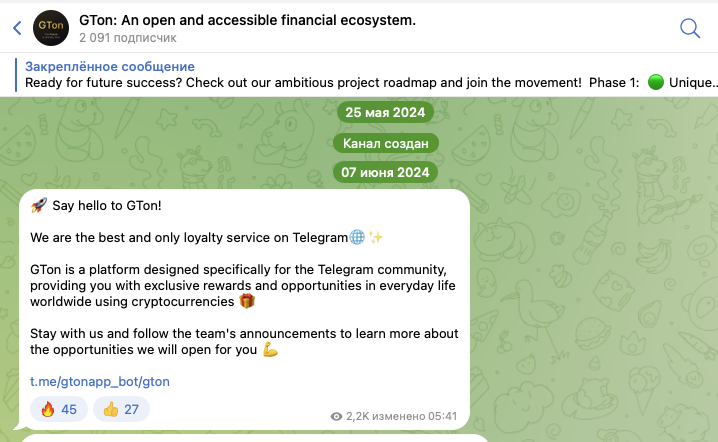Open the GTon channel avatar
This screenshot has width=718, height=442.
coord(51,28)
